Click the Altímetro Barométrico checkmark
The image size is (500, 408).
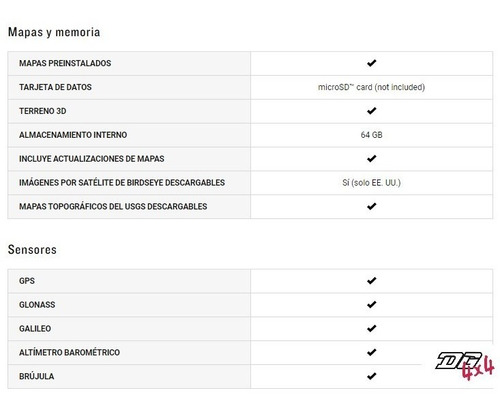371,352
